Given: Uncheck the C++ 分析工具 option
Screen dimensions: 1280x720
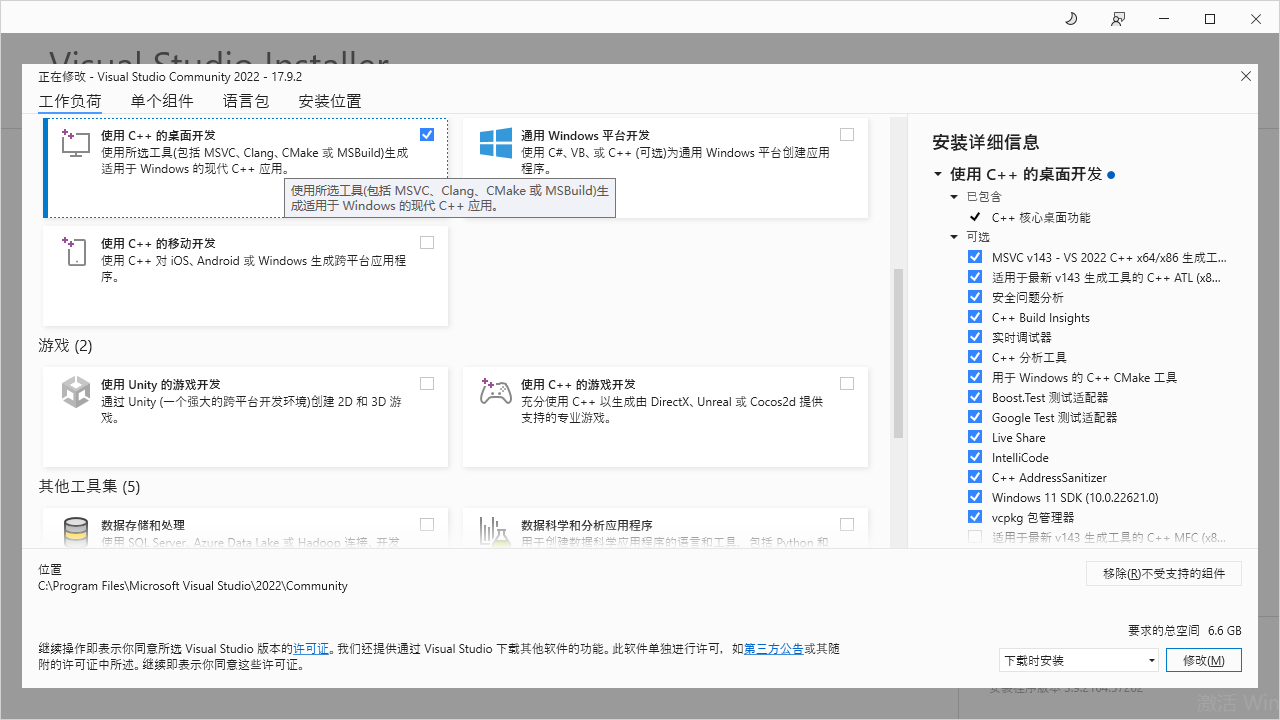Looking at the screenshot, I should [x=975, y=357].
